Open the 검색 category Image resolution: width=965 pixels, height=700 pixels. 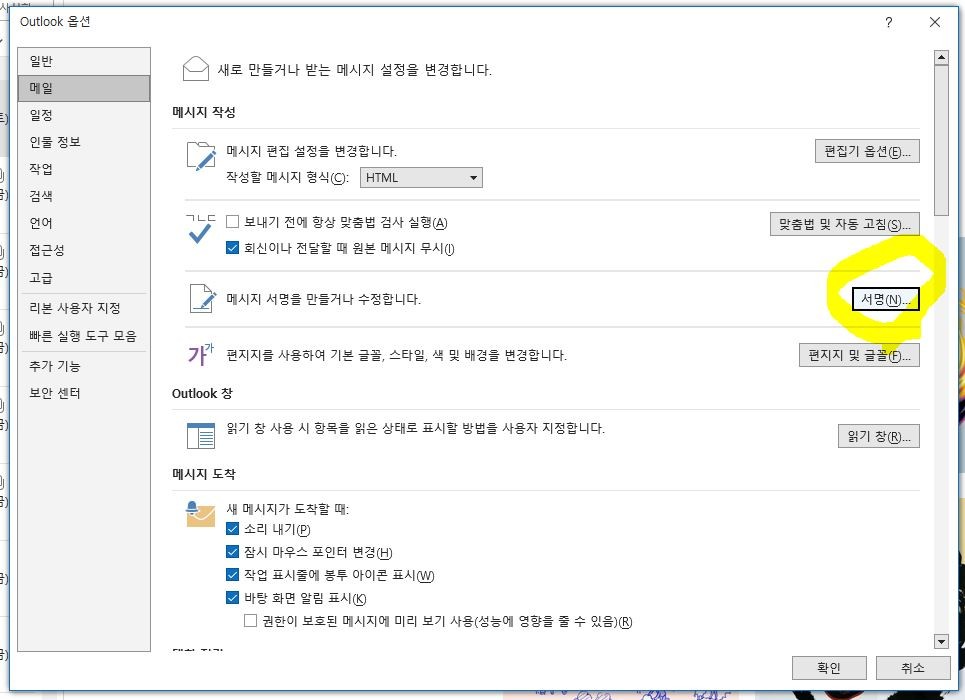pyautogui.click(x=84, y=196)
